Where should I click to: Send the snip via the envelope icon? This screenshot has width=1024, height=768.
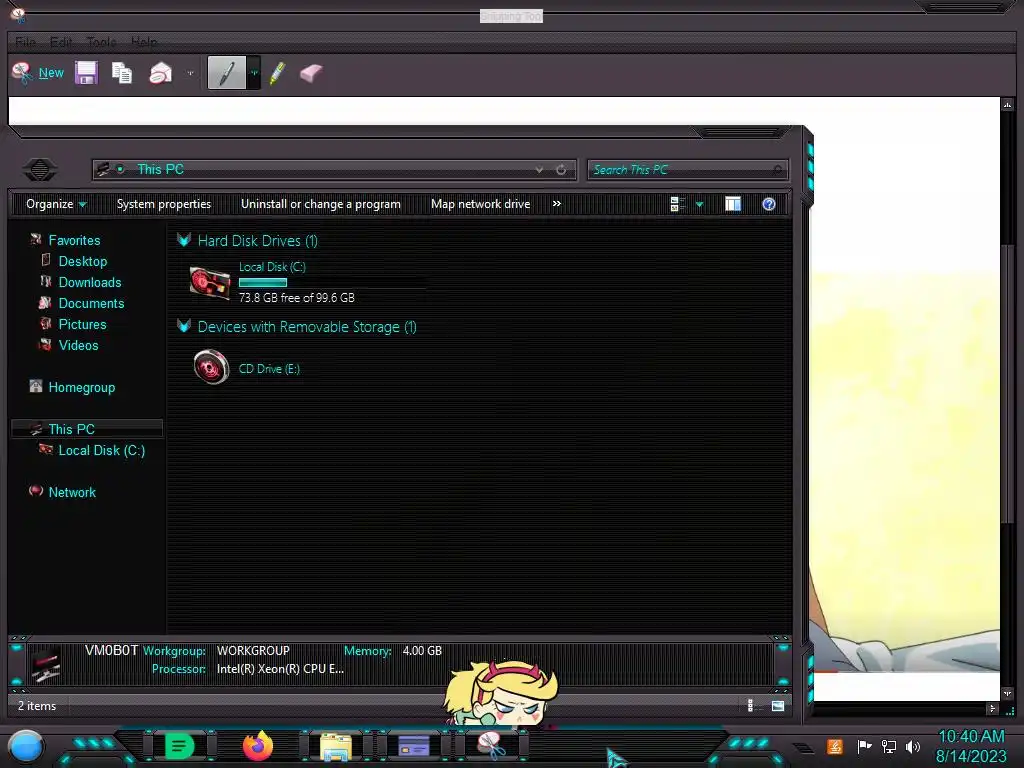tap(161, 72)
